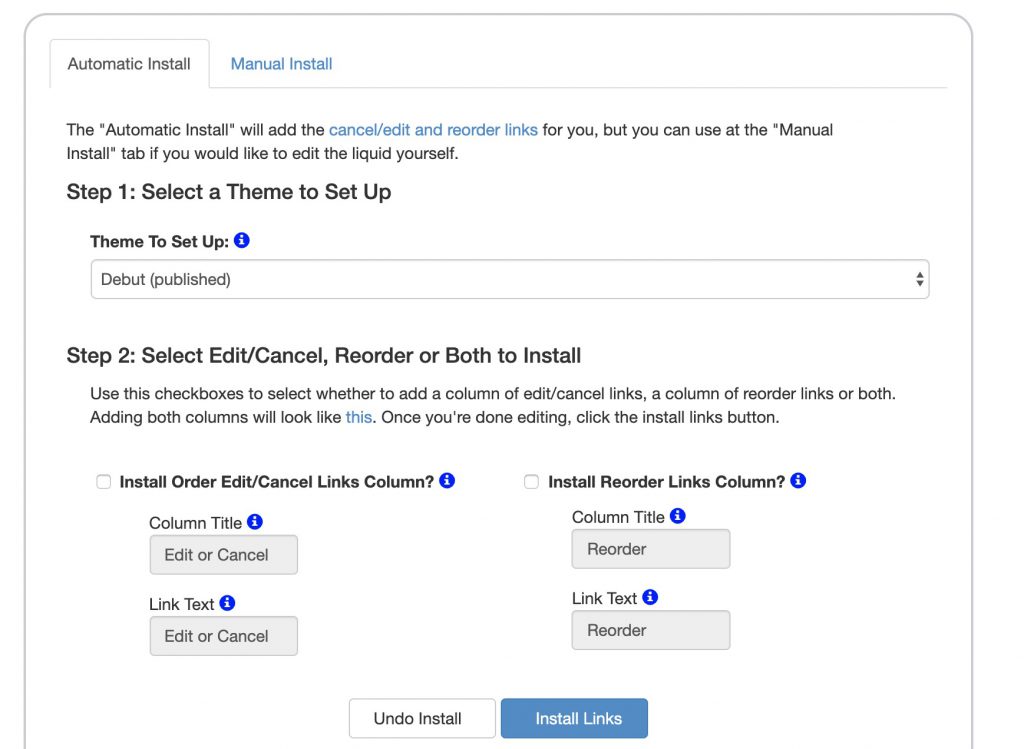Follow the 'this' example link
This screenshot has width=1024, height=749.
[x=359, y=417]
